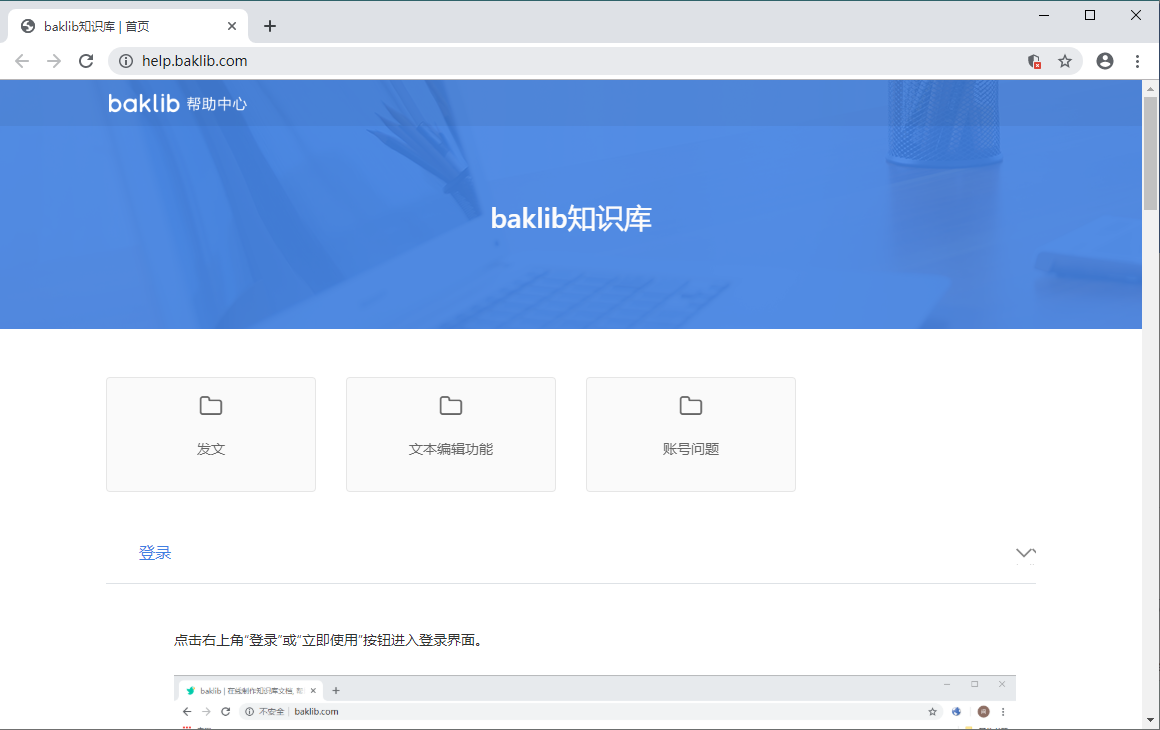Click the baklib 帮助中心 logo

coord(178,104)
